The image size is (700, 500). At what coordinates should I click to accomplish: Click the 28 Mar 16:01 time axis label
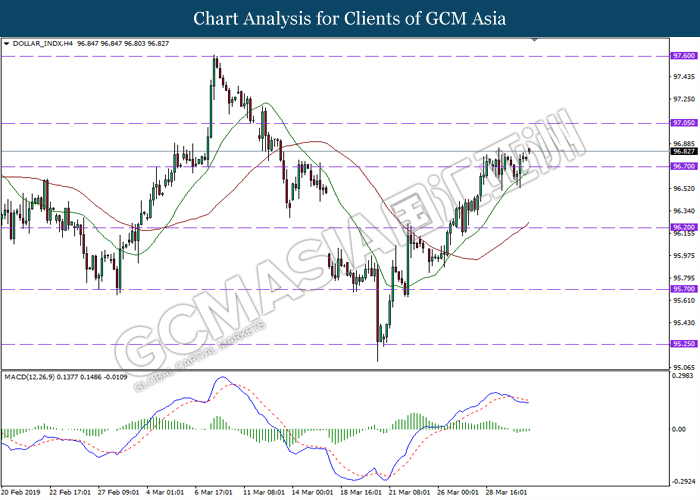point(507,492)
